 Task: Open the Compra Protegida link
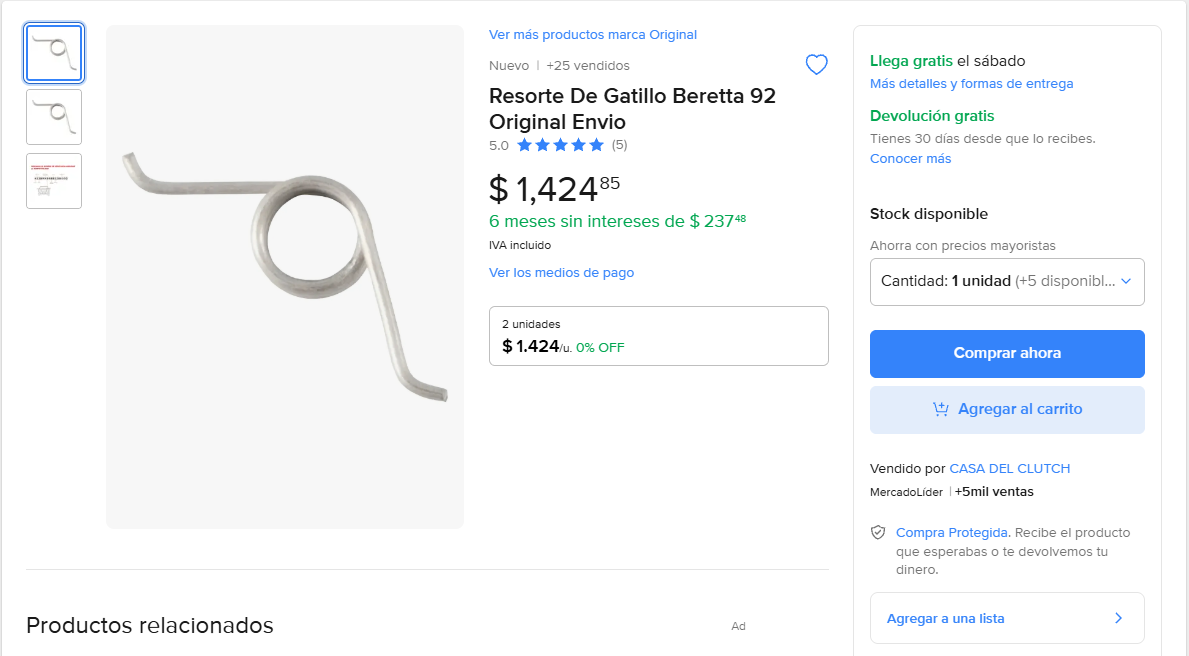point(952,533)
